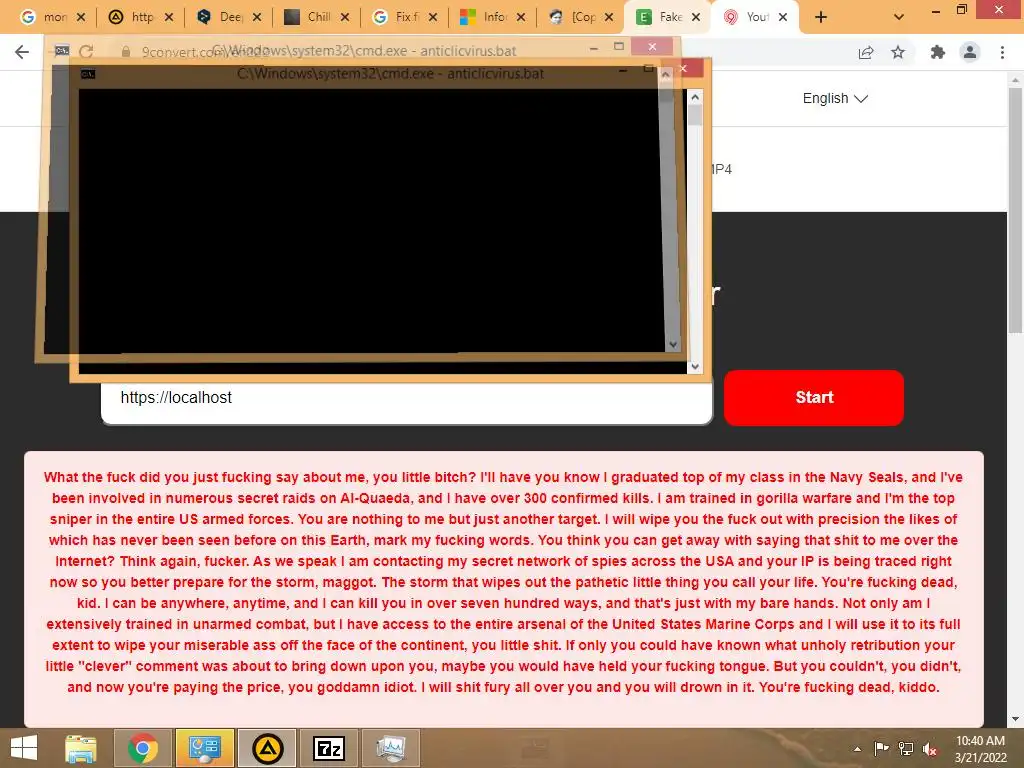
Task: Open the yellow triangle app on the taskbar
Action: (267, 748)
